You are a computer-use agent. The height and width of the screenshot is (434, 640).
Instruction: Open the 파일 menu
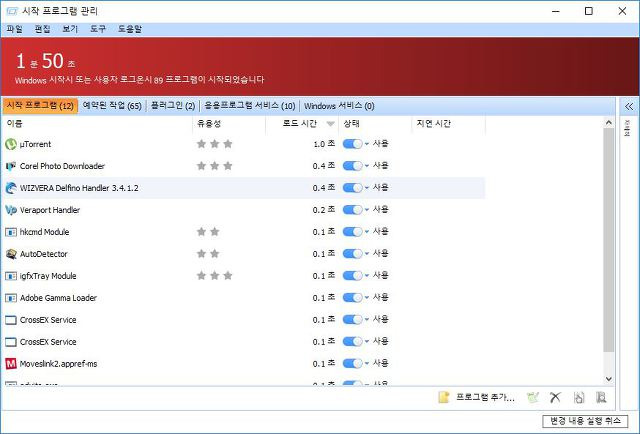(15, 29)
